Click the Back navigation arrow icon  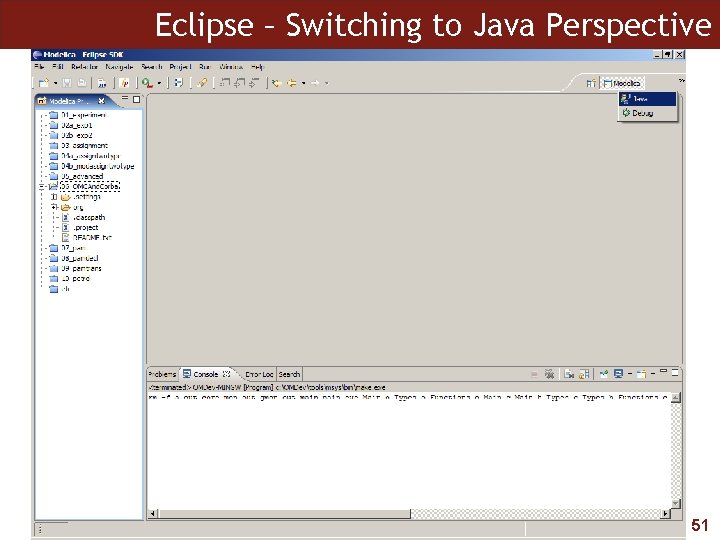tap(291, 83)
